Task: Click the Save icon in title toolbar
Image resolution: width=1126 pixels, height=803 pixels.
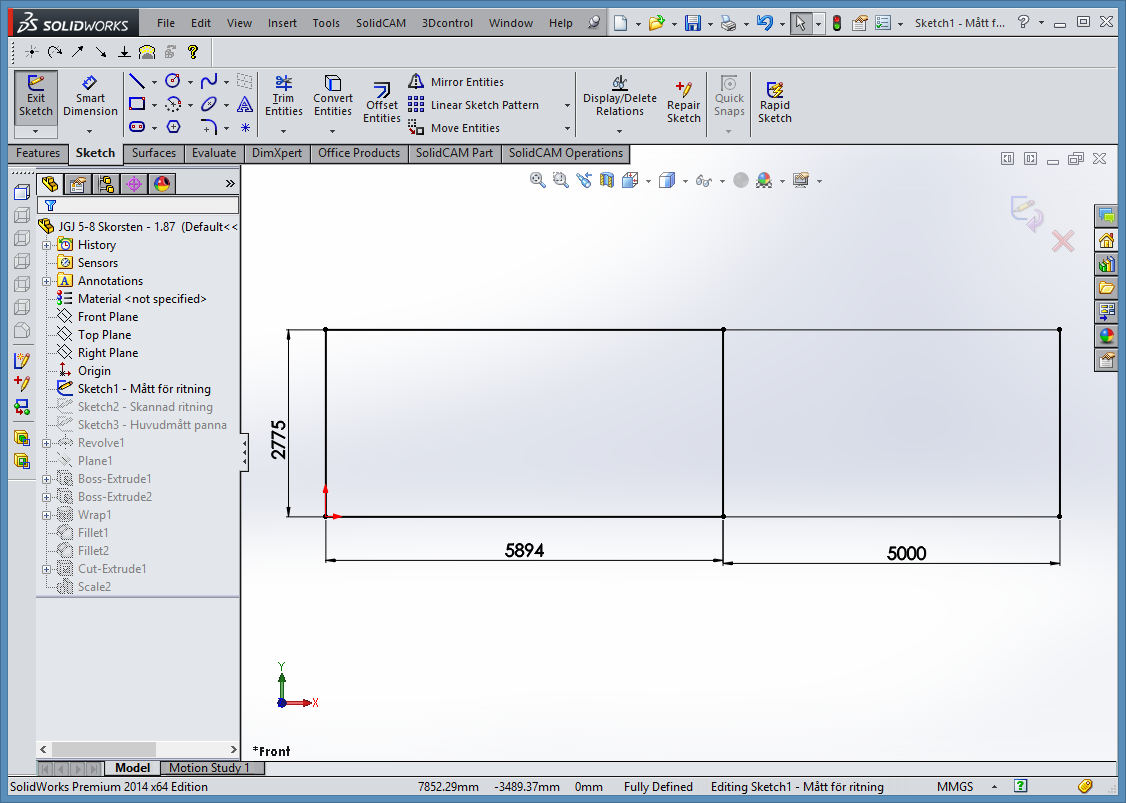Action: click(692, 23)
